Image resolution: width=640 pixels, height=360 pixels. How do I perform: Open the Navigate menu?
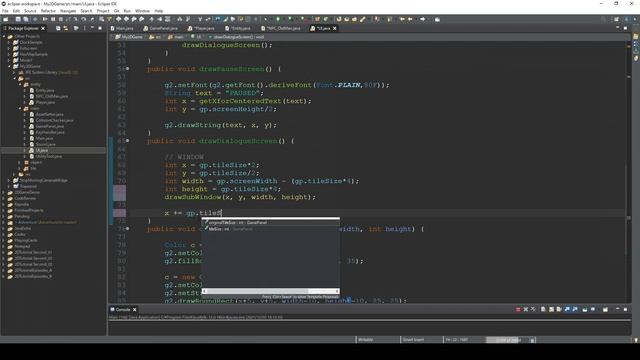[x=68, y=11]
